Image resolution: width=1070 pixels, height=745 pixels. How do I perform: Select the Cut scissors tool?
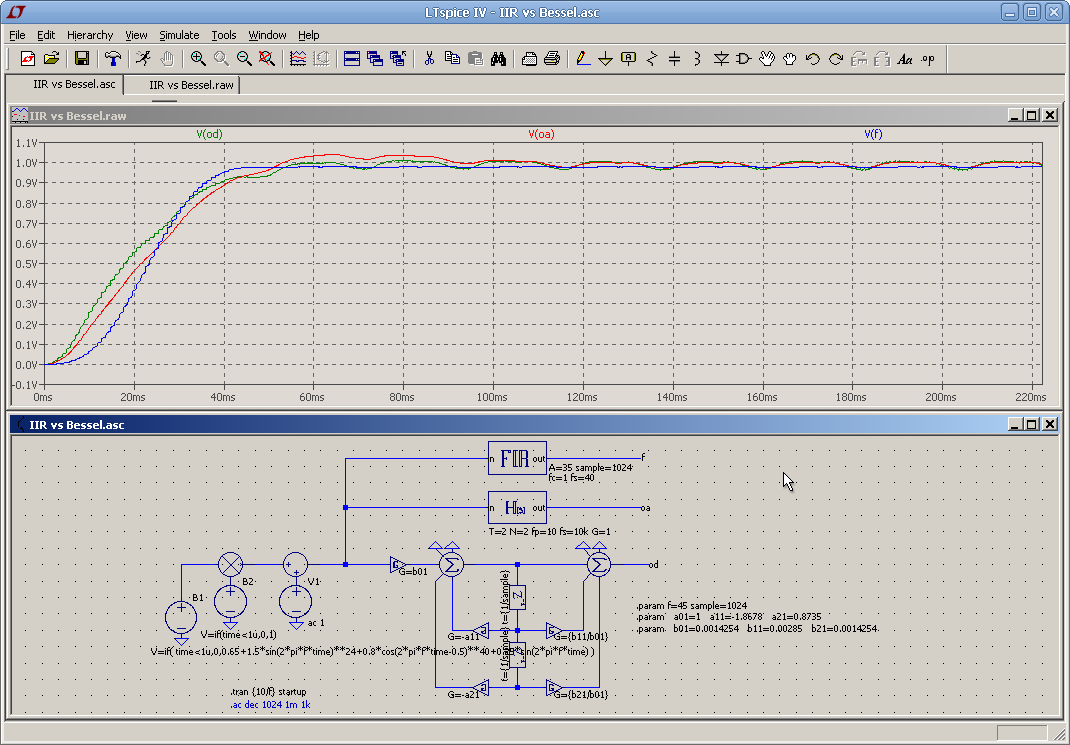click(429, 59)
